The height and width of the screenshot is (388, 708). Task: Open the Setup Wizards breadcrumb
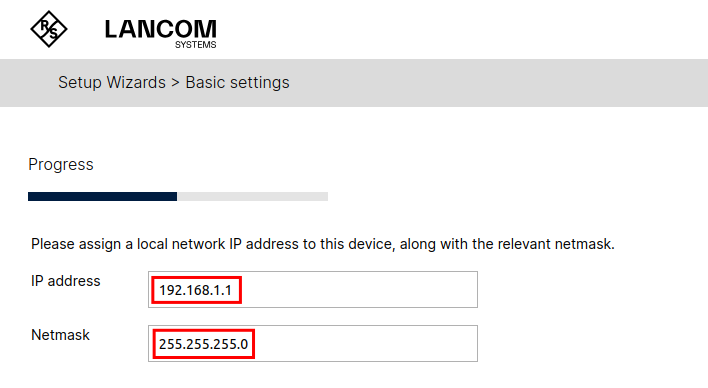click(112, 83)
